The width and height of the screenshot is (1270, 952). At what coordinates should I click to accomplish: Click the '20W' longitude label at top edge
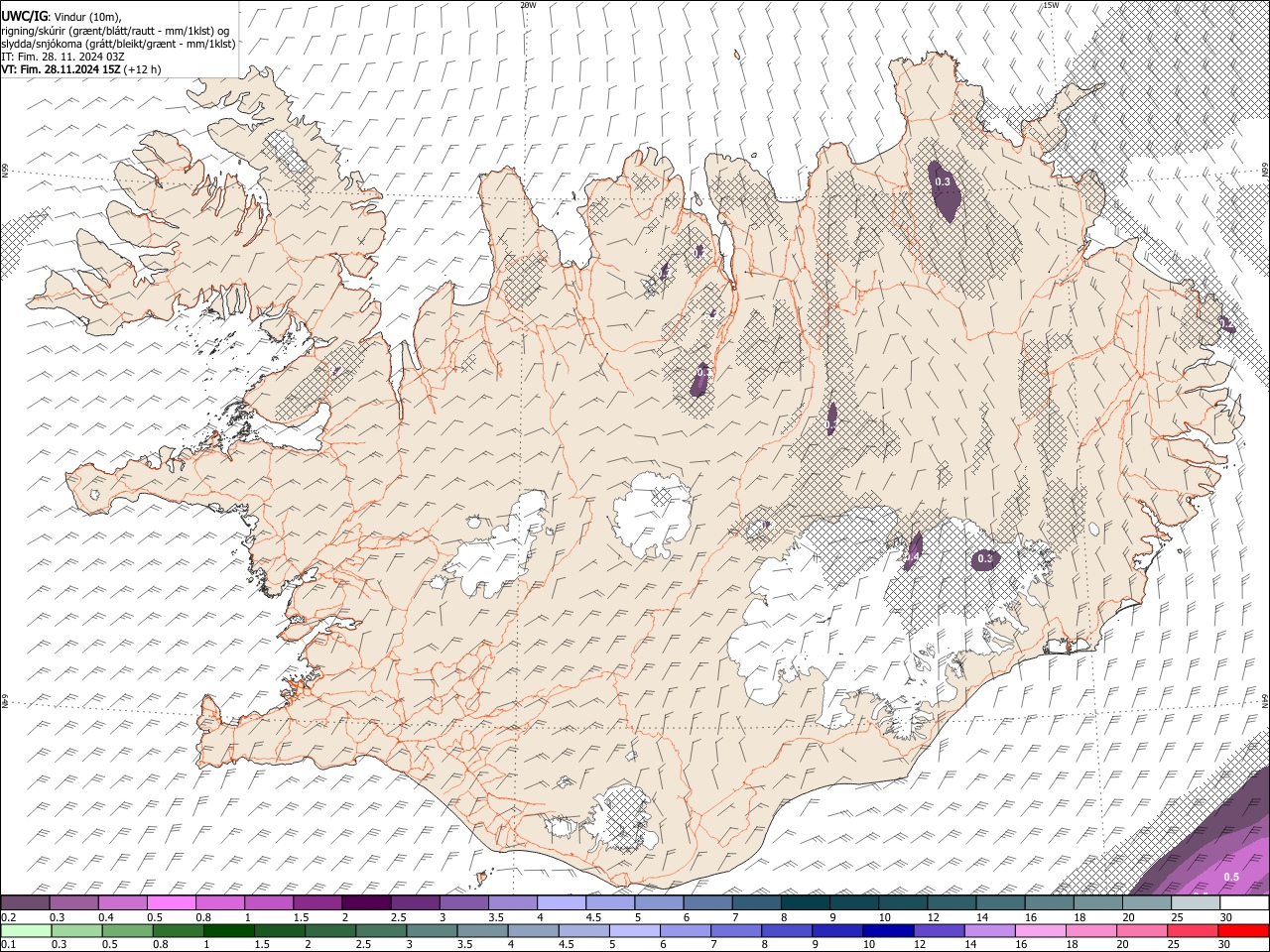click(528, 5)
